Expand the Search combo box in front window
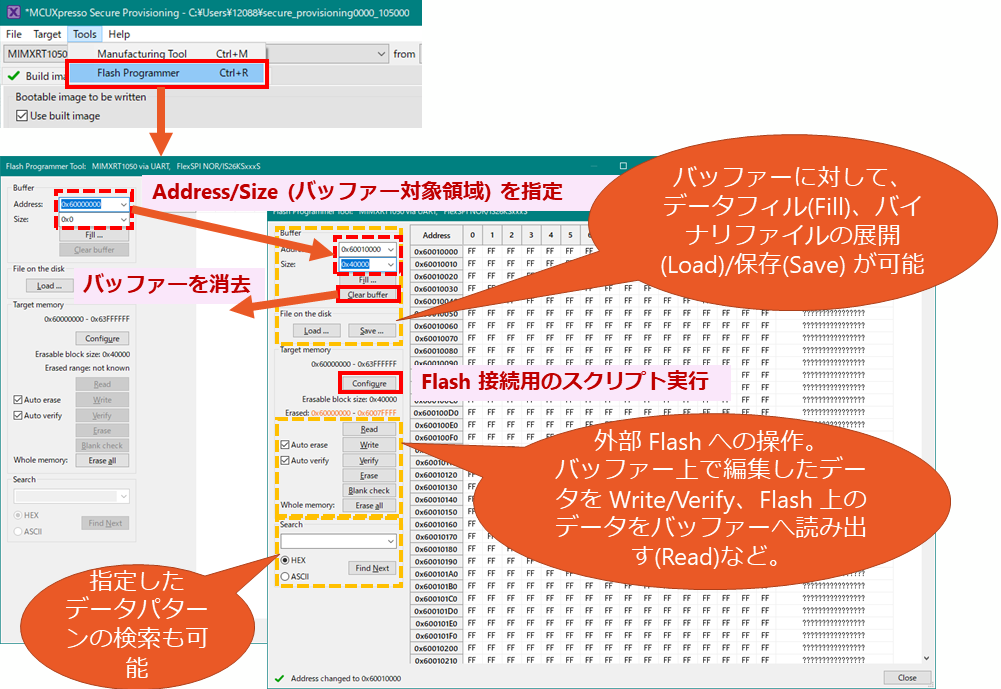The height and width of the screenshot is (689, 1001). click(x=389, y=541)
